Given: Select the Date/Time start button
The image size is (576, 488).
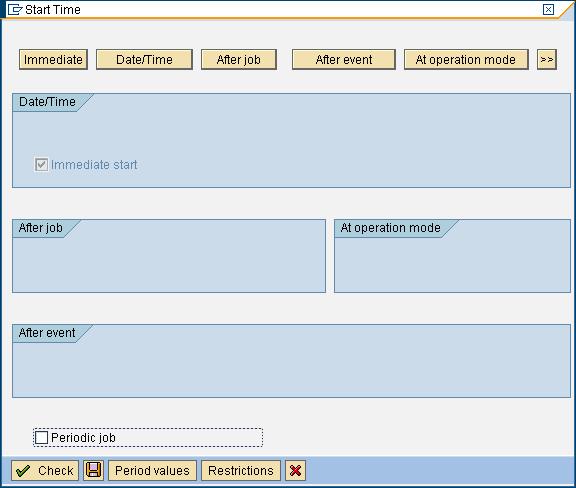Looking at the screenshot, I should coord(144,60).
